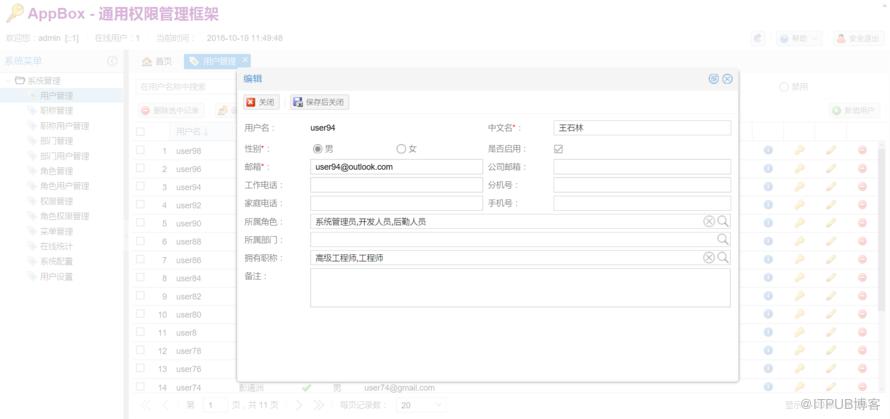The image size is (890, 419).
Task: Switch to the 首页 home tab
Action: tap(157, 61)
